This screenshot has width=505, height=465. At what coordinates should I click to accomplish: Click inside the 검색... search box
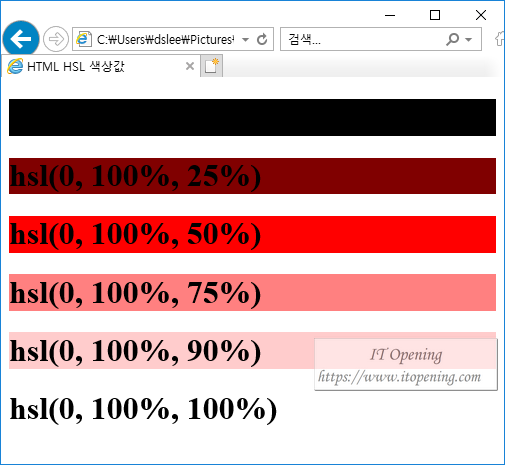tap(363, 39)
